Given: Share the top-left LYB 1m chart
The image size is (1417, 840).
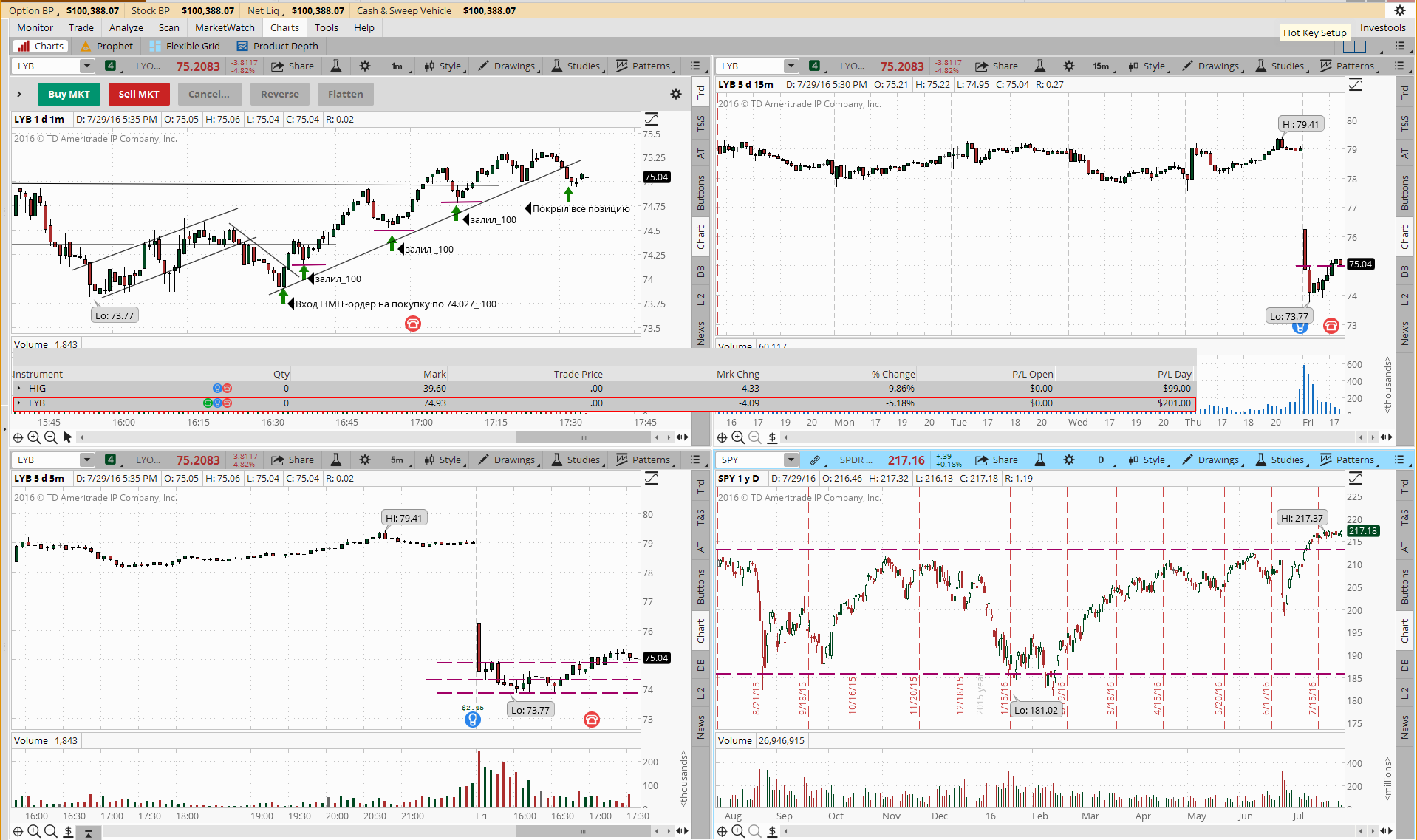Looking at the screenshot, I should pos(293,66).
